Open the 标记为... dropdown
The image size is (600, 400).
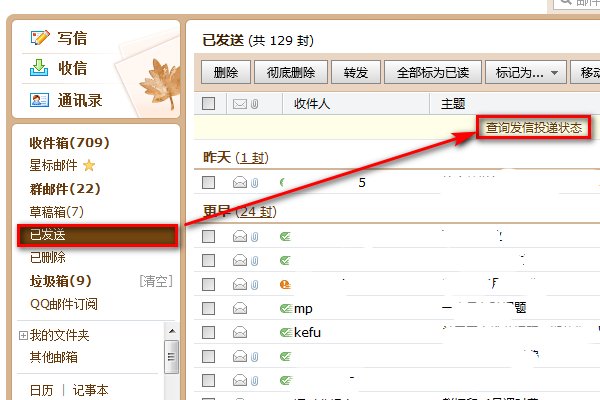point(526,72)
